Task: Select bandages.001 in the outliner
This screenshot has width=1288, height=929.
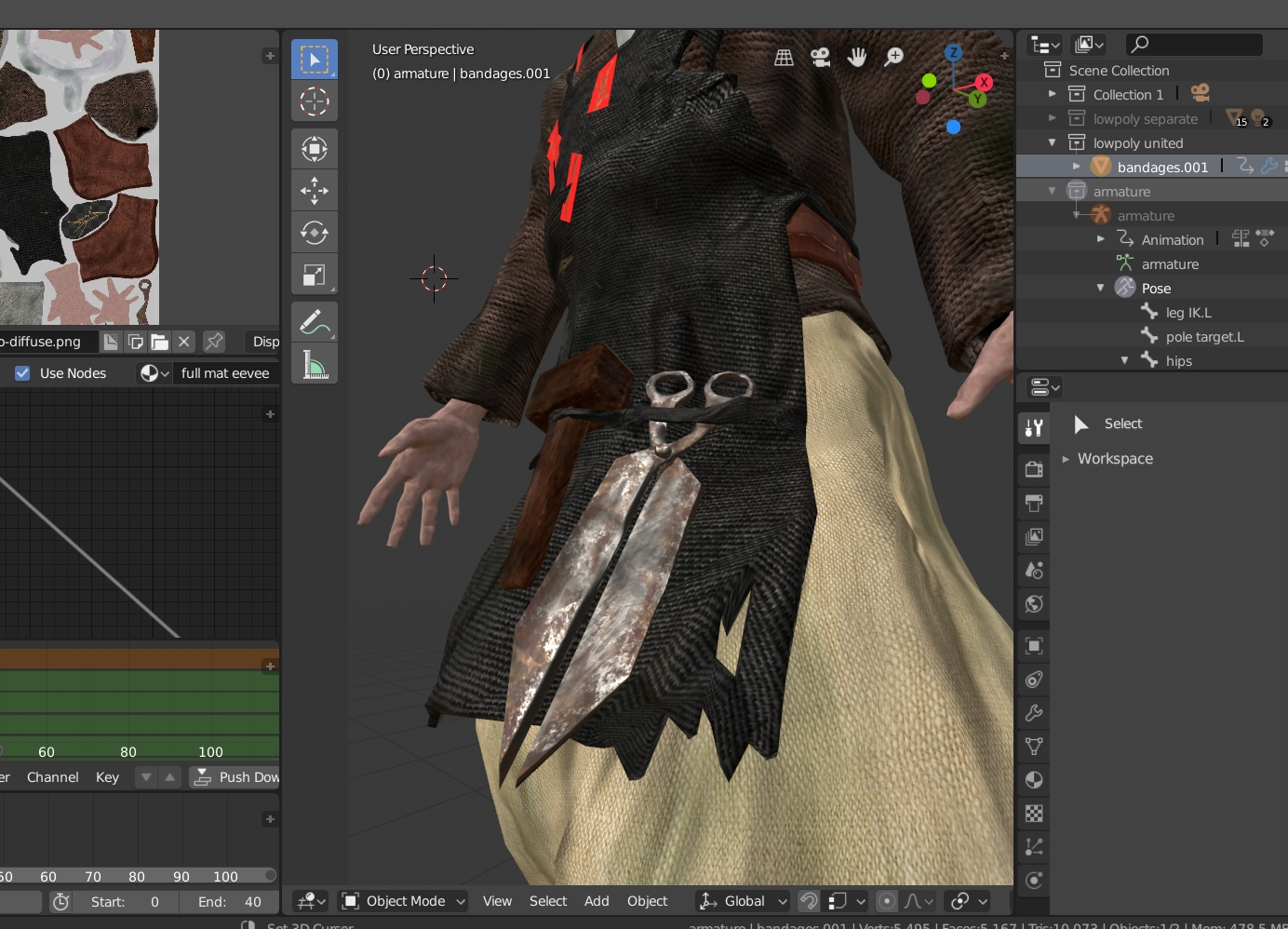Action: (x=1162, y=167)
